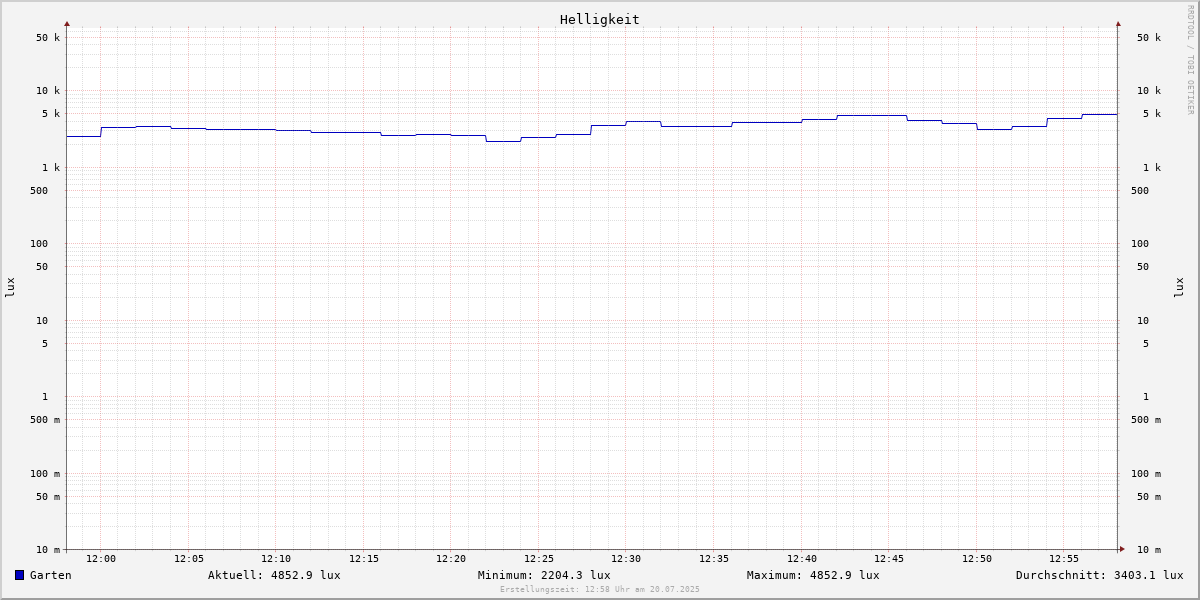
Task: Click the 12:35 time axis label
Action: 714,559
